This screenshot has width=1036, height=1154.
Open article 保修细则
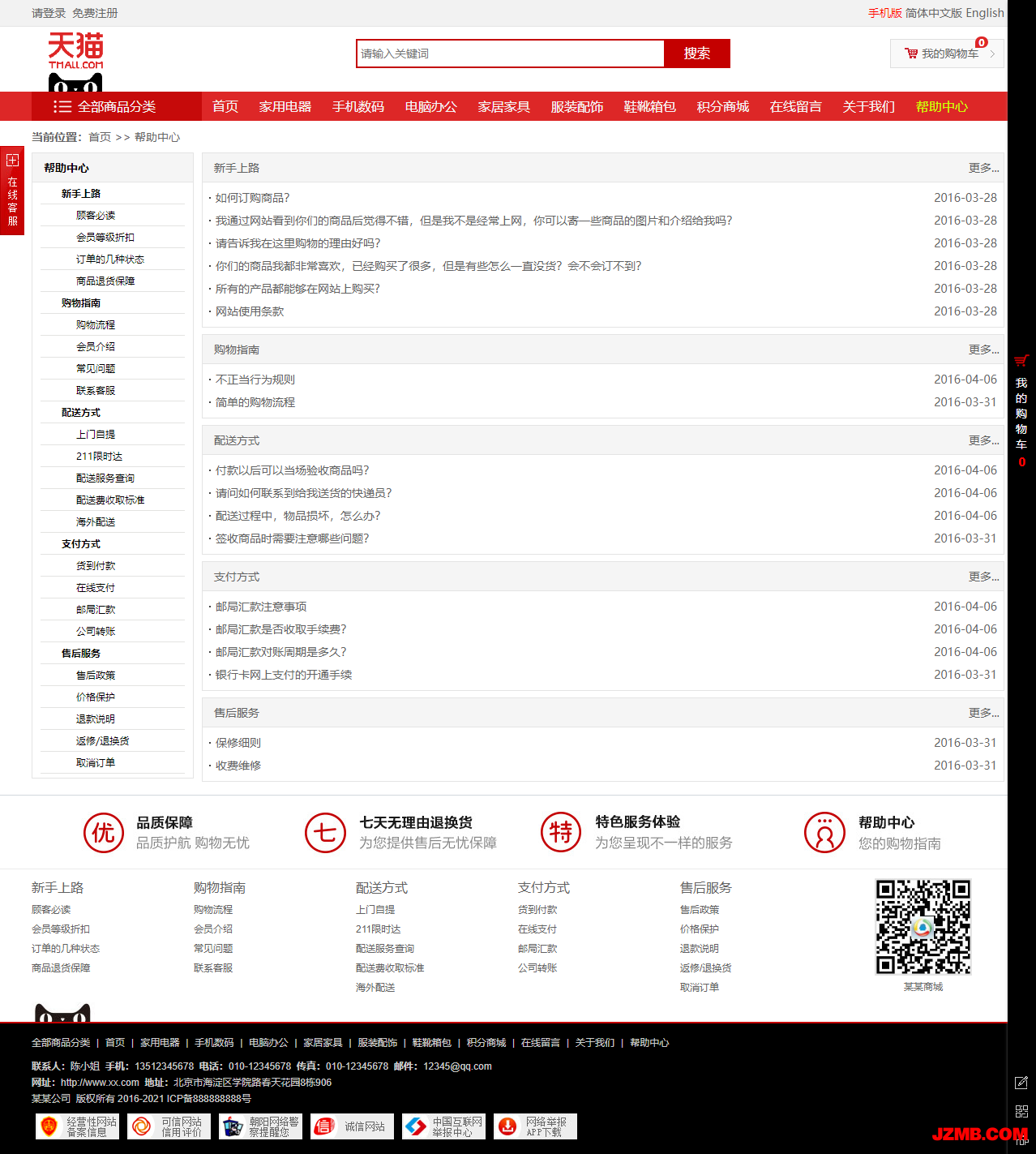click(x=238, y=743)
